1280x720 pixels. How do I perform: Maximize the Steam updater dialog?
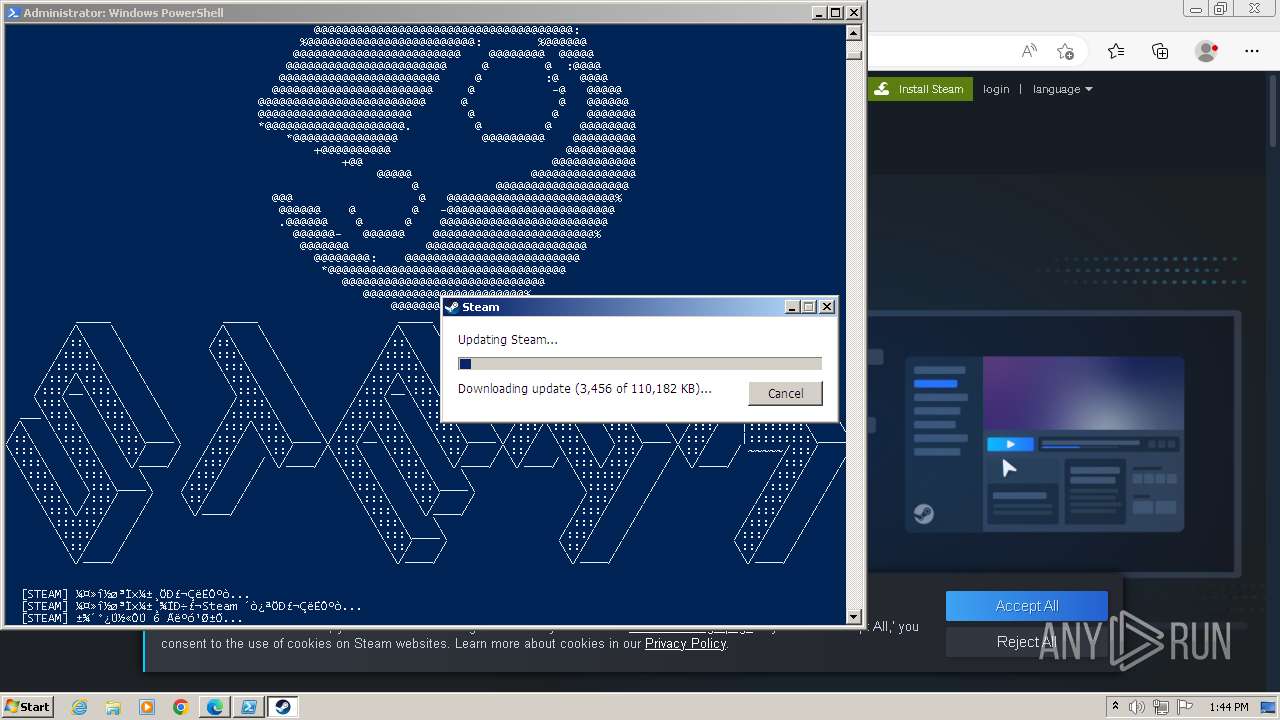coord(809,307)
